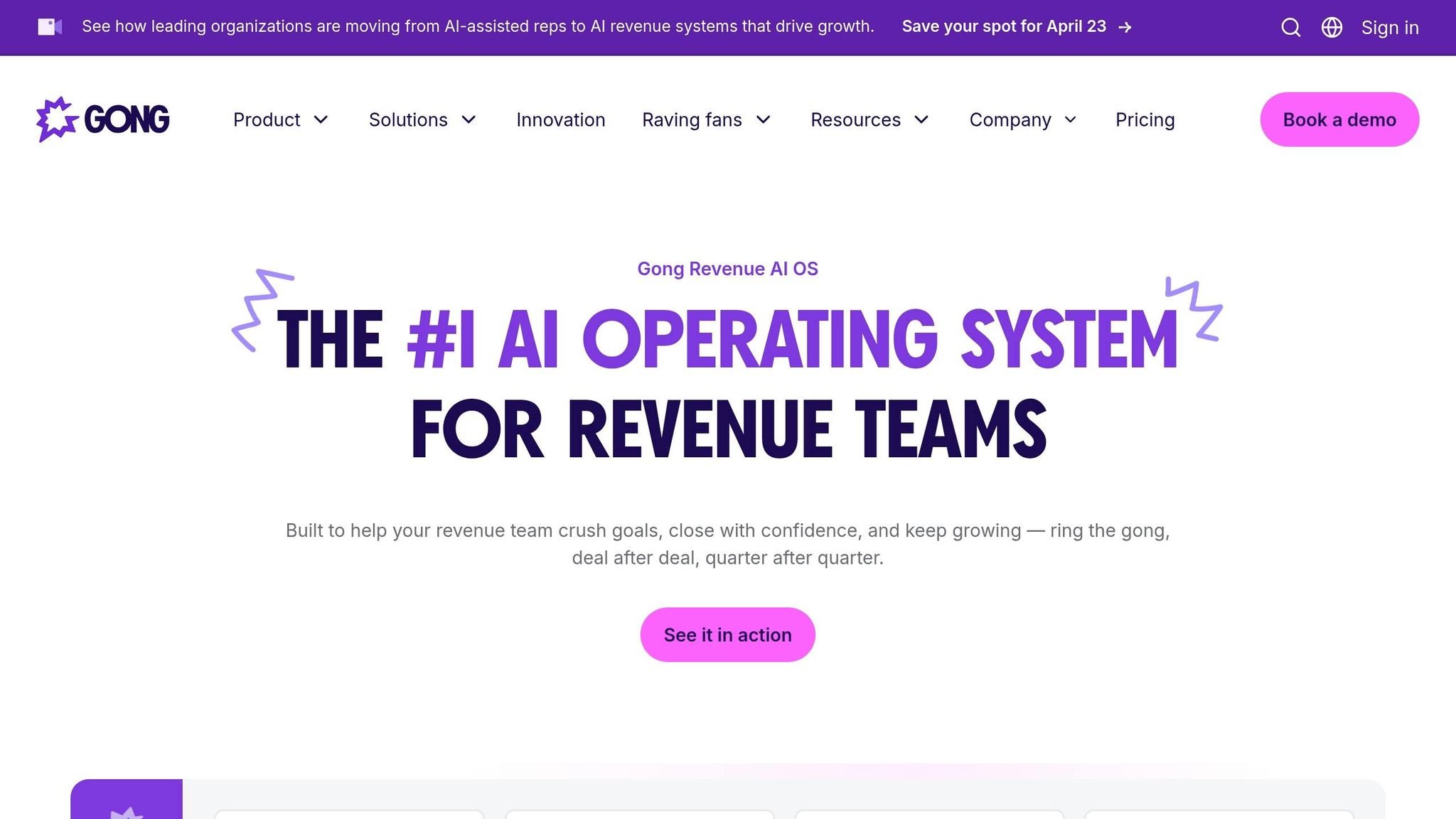Click the video camera icon in banner

50,27
